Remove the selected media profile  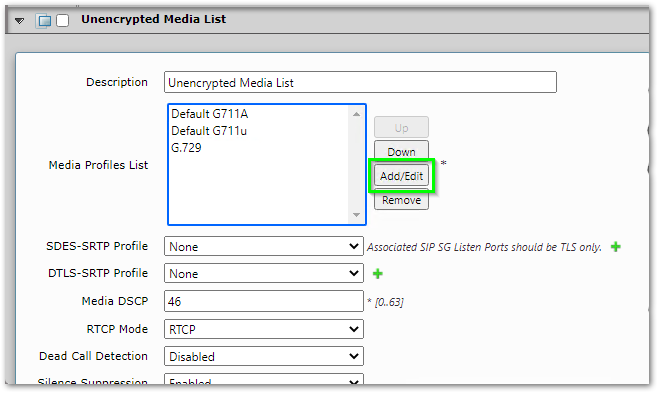point(401,200)
